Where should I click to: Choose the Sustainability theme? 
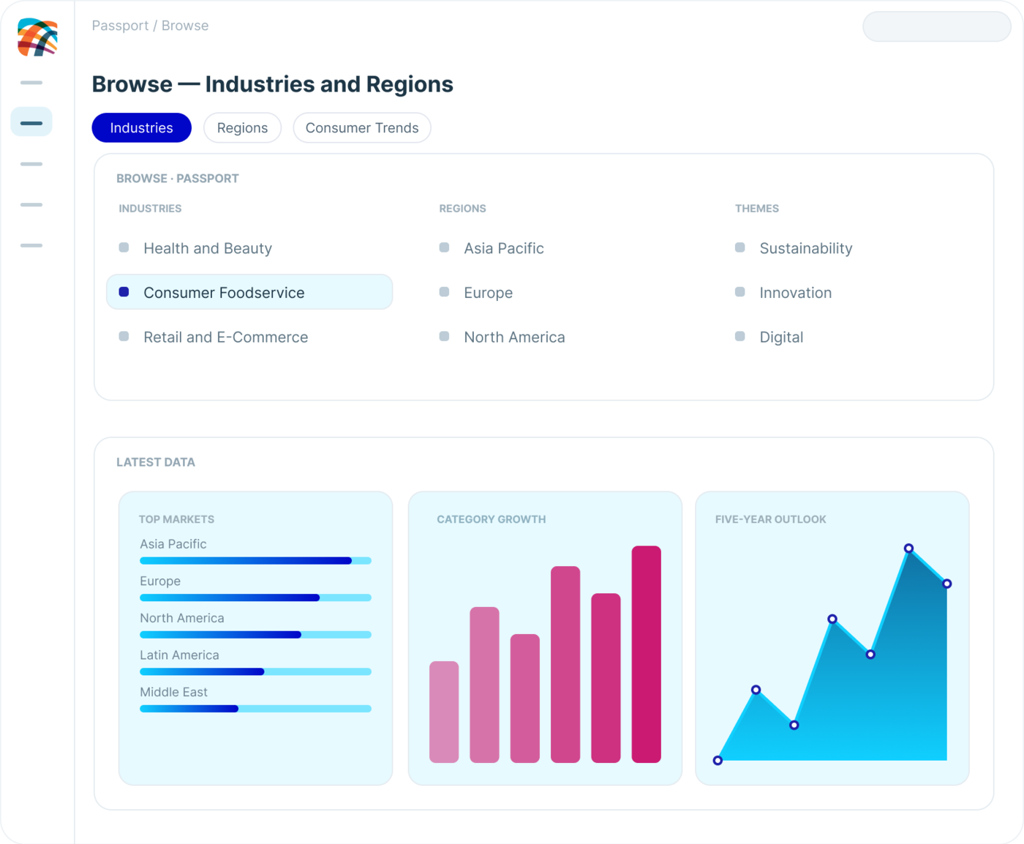(x=793, y=248)
